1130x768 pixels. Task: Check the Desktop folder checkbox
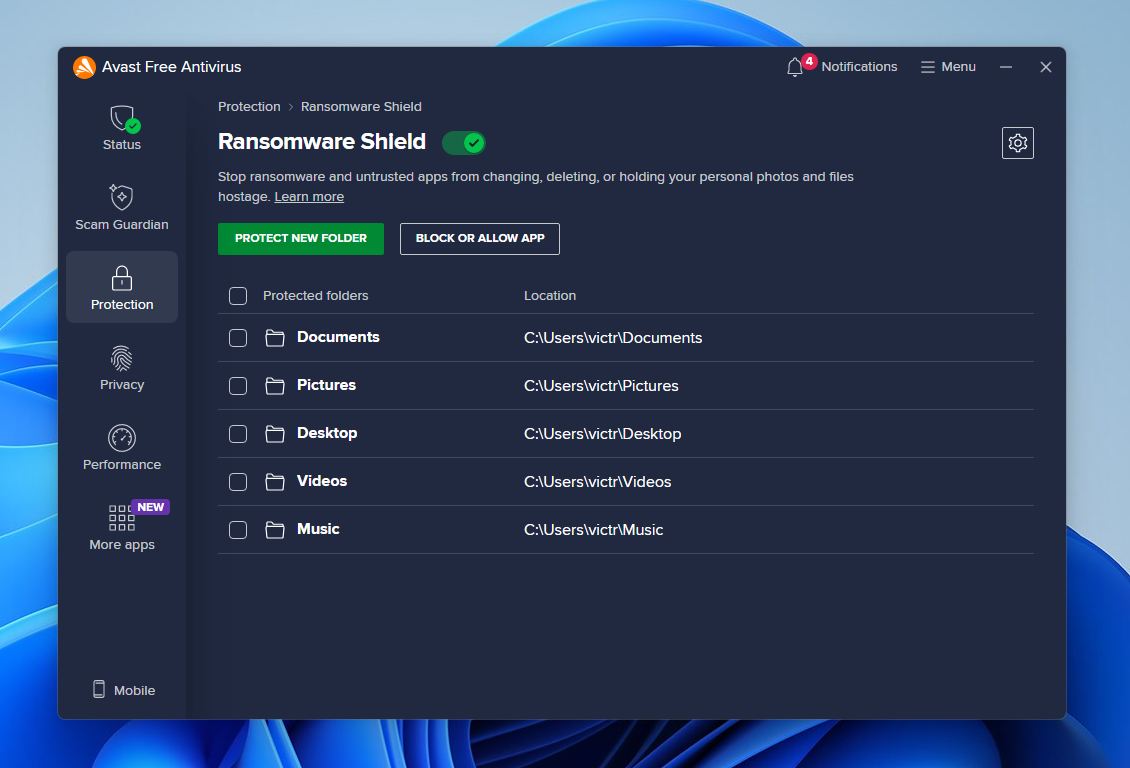coord(238,434)
